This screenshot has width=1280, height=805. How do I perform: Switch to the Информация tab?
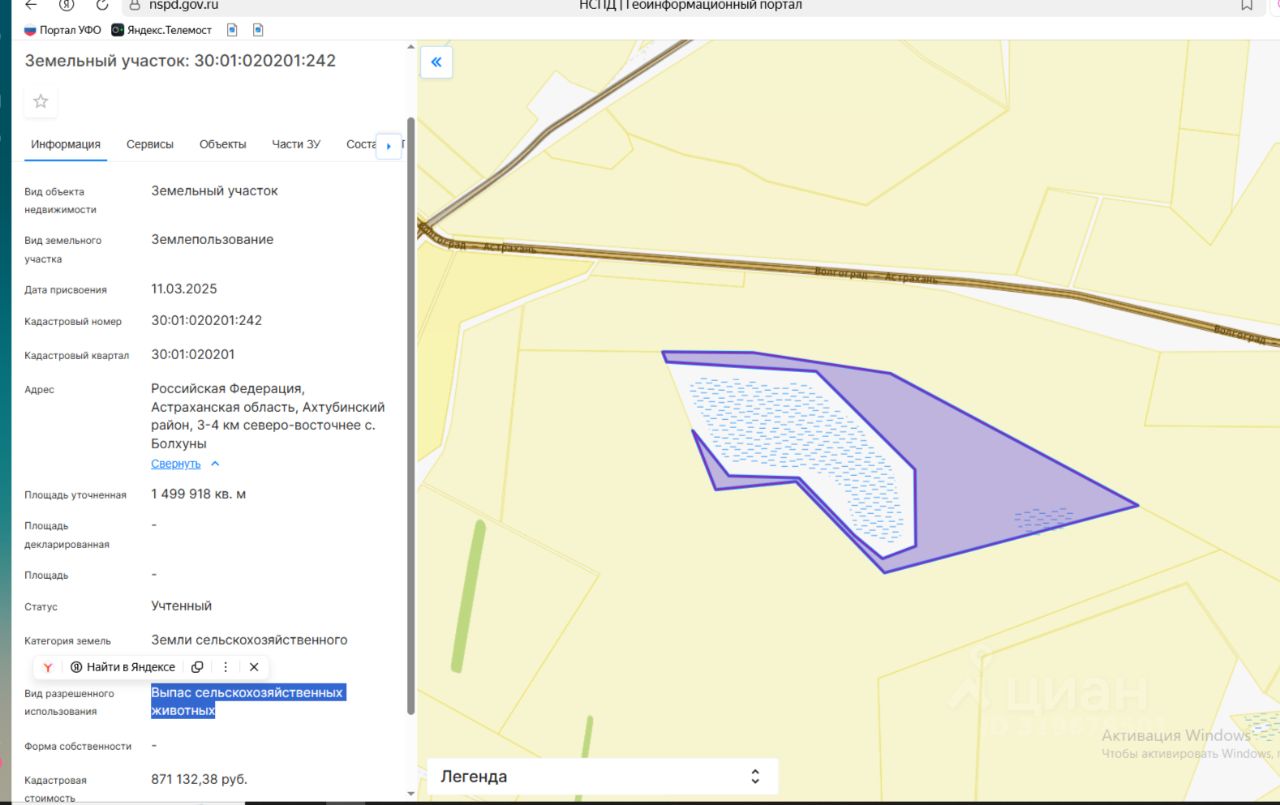(x=65, y=144)
